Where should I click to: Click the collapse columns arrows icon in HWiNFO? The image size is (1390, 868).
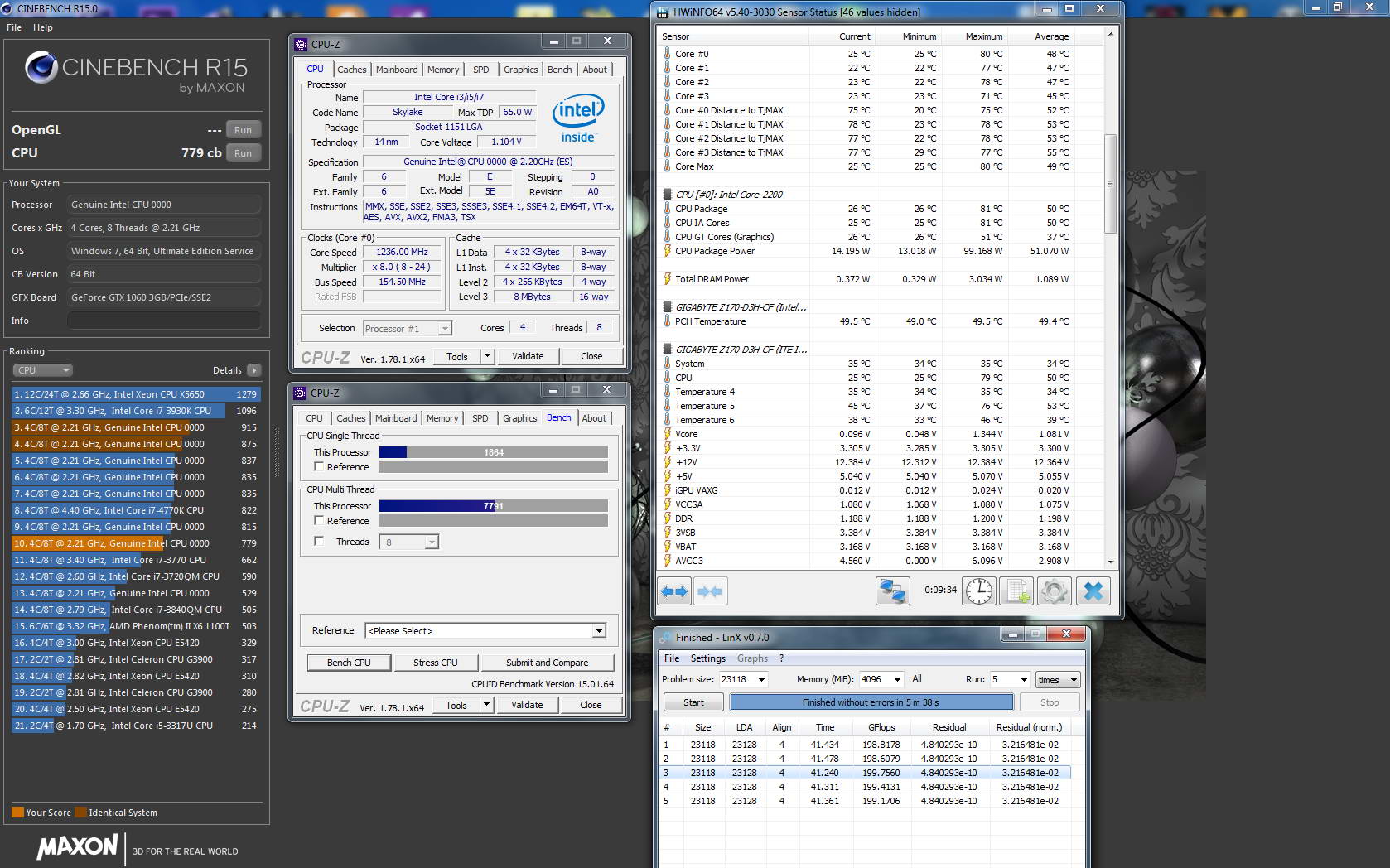pyautogui.click(x=710, y=591)
